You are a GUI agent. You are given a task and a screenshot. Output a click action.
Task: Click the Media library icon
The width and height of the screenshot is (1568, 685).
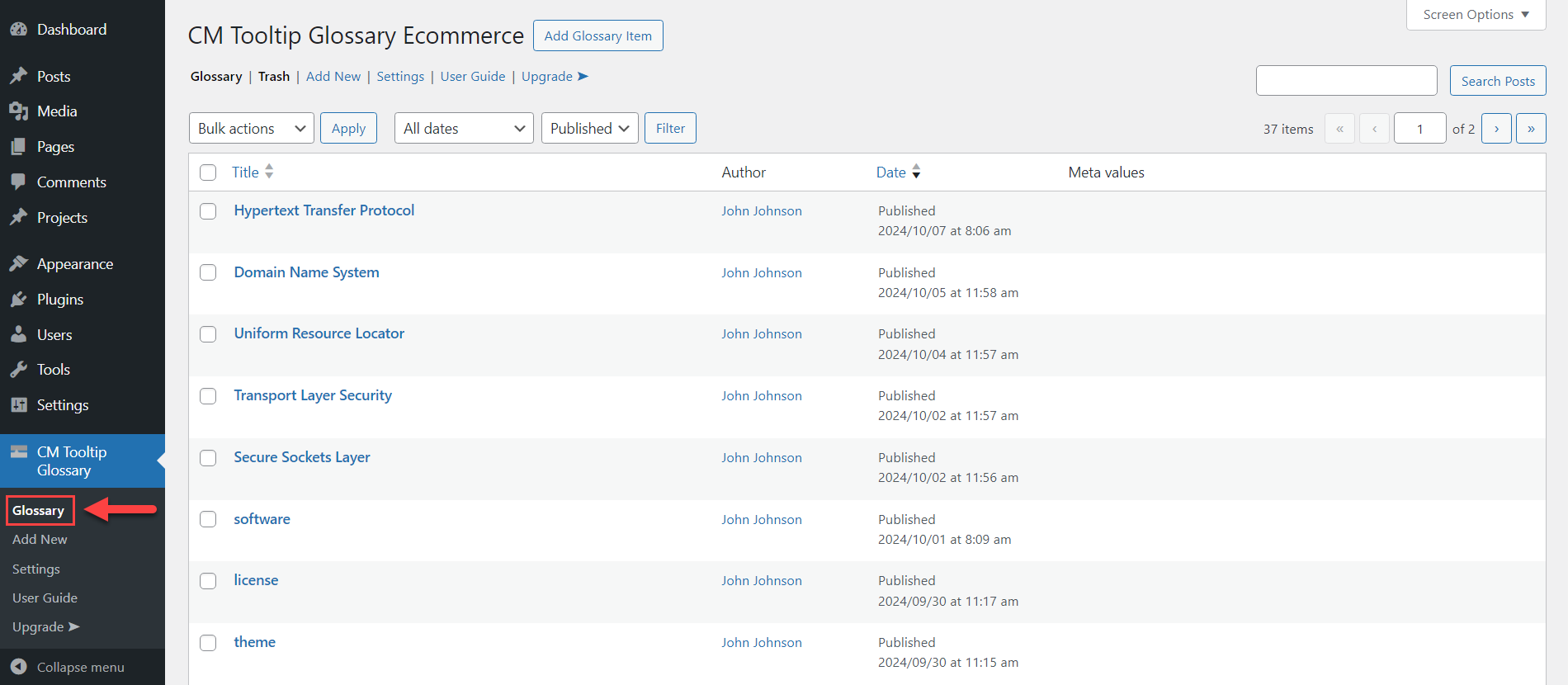point(18,111)
